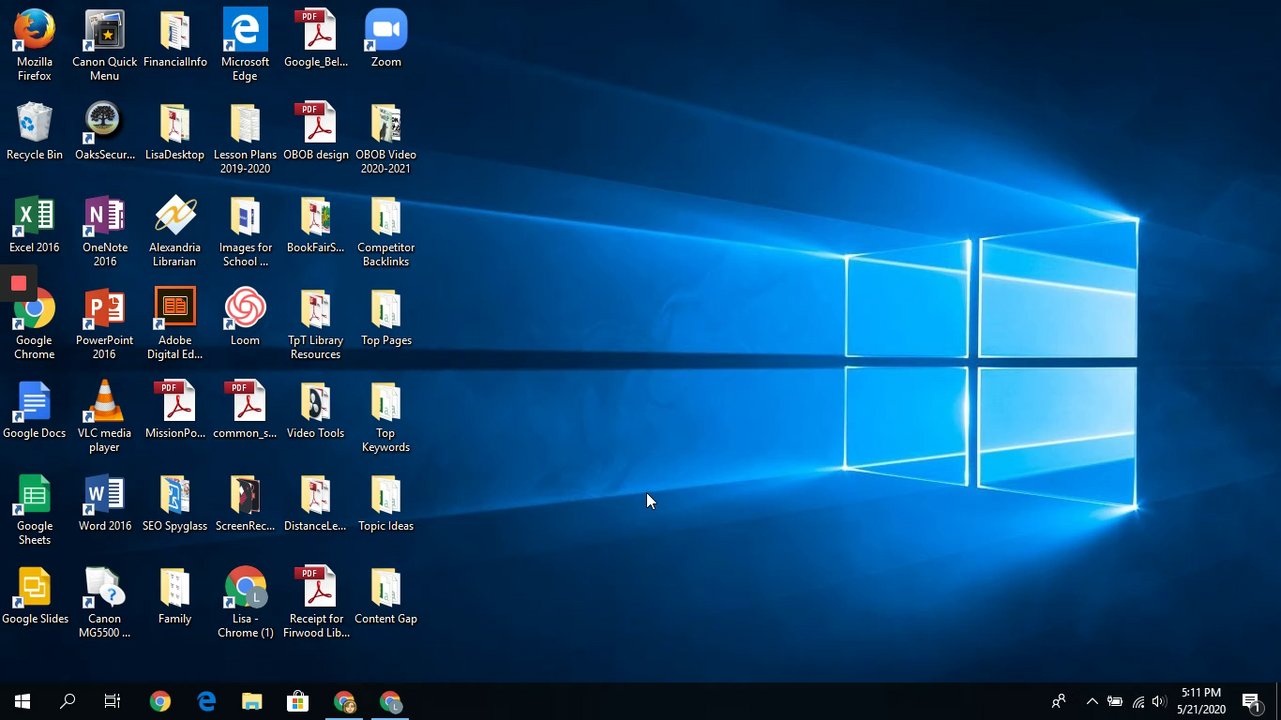This screenshot has width=1281, height=720.
Task: Switch to Chrome window with avatar photo badge
Action: (x=344, y=701)
